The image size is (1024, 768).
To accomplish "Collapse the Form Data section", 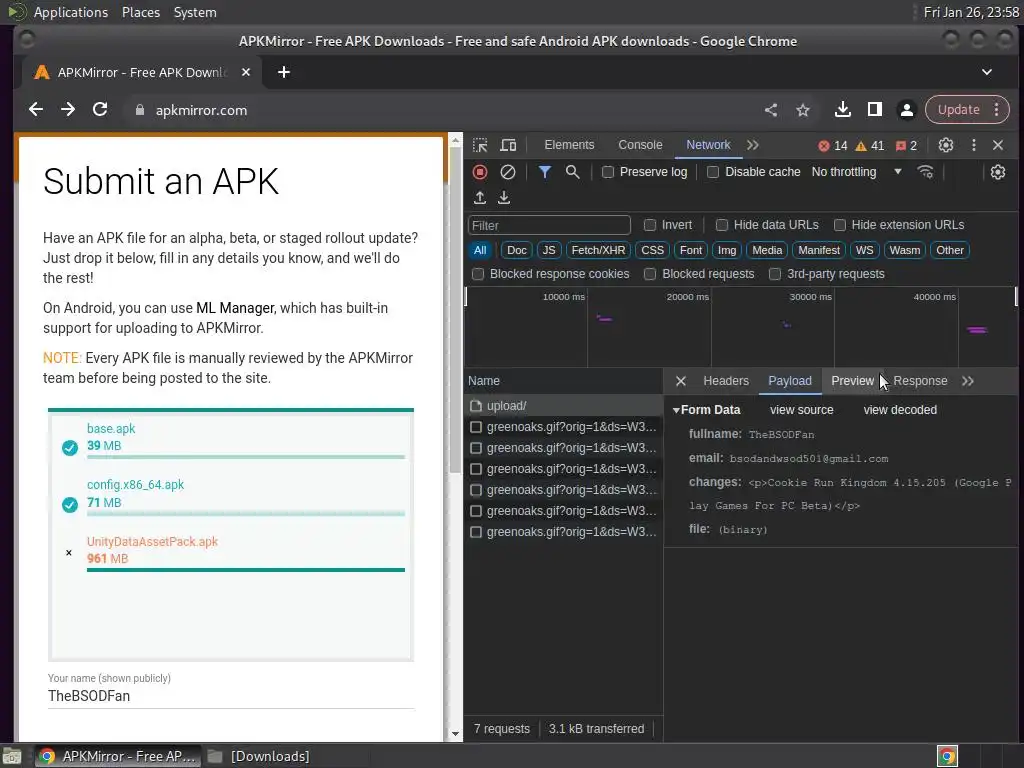I will (x=677, y=410).
